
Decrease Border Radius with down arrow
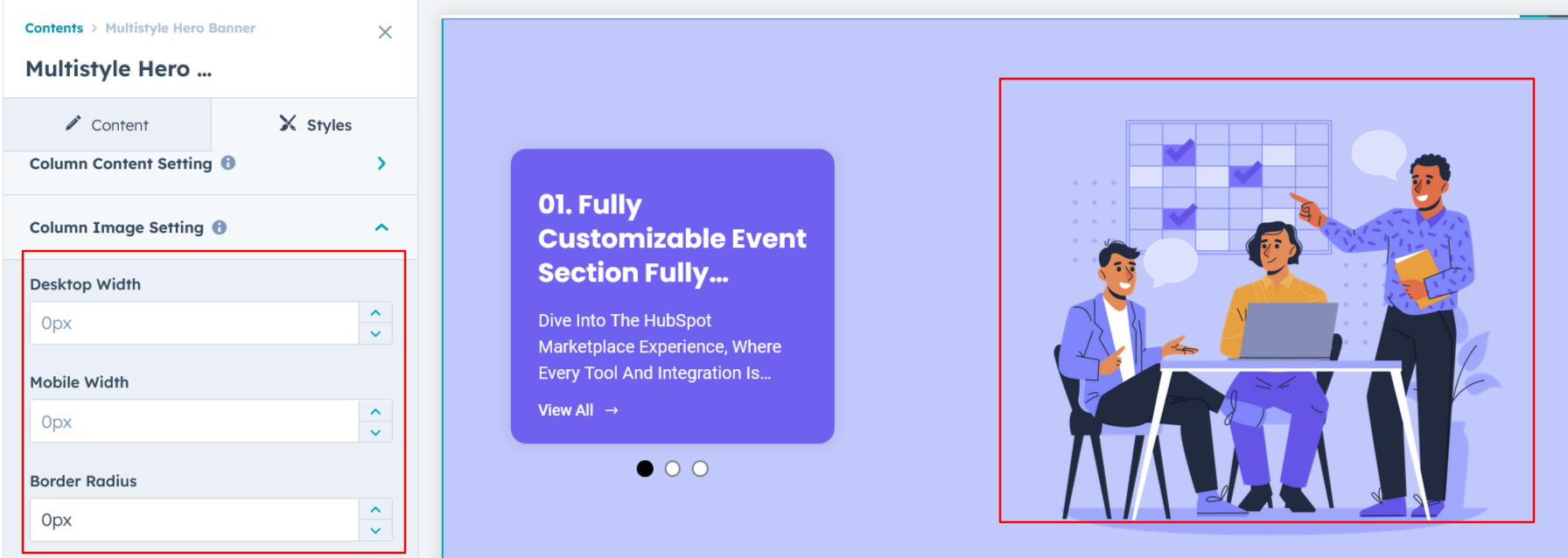tap(375, 531)
